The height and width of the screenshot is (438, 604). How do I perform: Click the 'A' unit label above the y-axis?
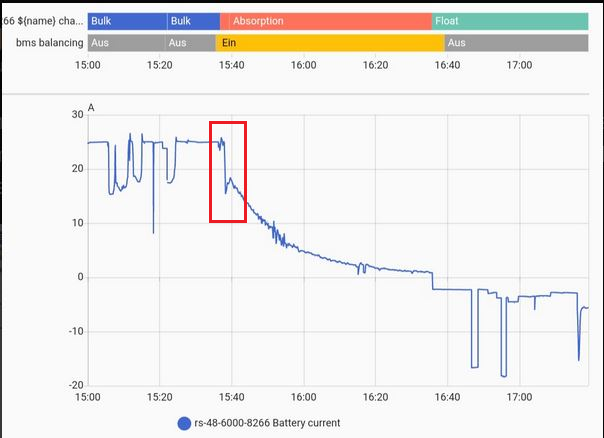pyautogui.click(x=91, y=108)
